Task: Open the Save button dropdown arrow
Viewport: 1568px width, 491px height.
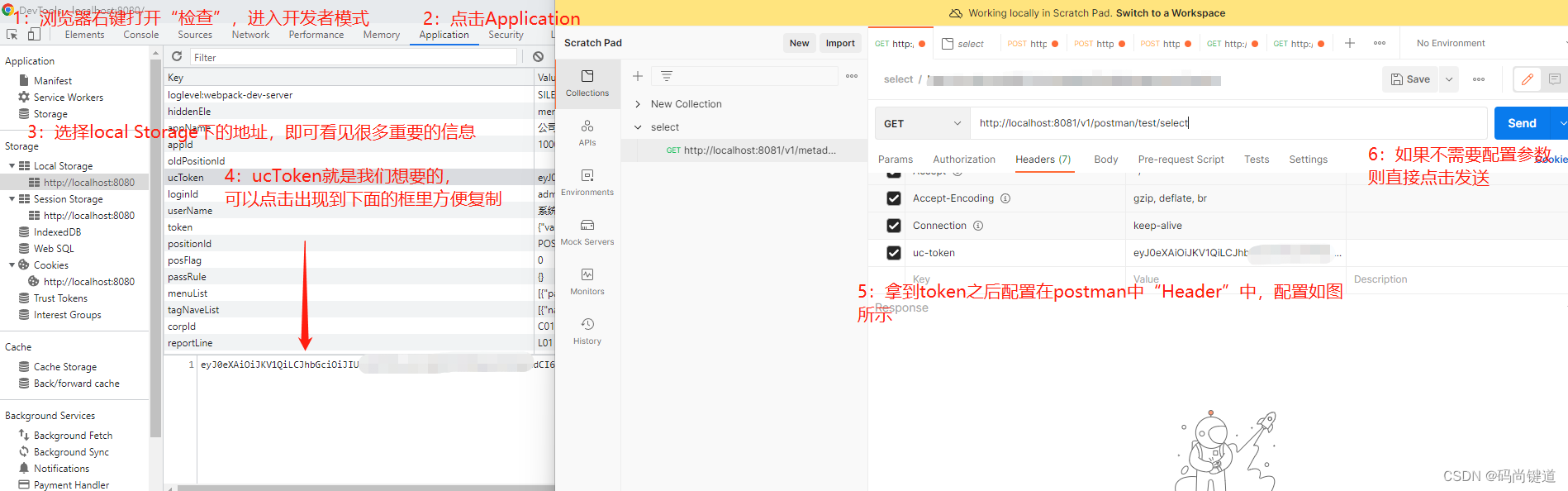Action: [1449, 79]
